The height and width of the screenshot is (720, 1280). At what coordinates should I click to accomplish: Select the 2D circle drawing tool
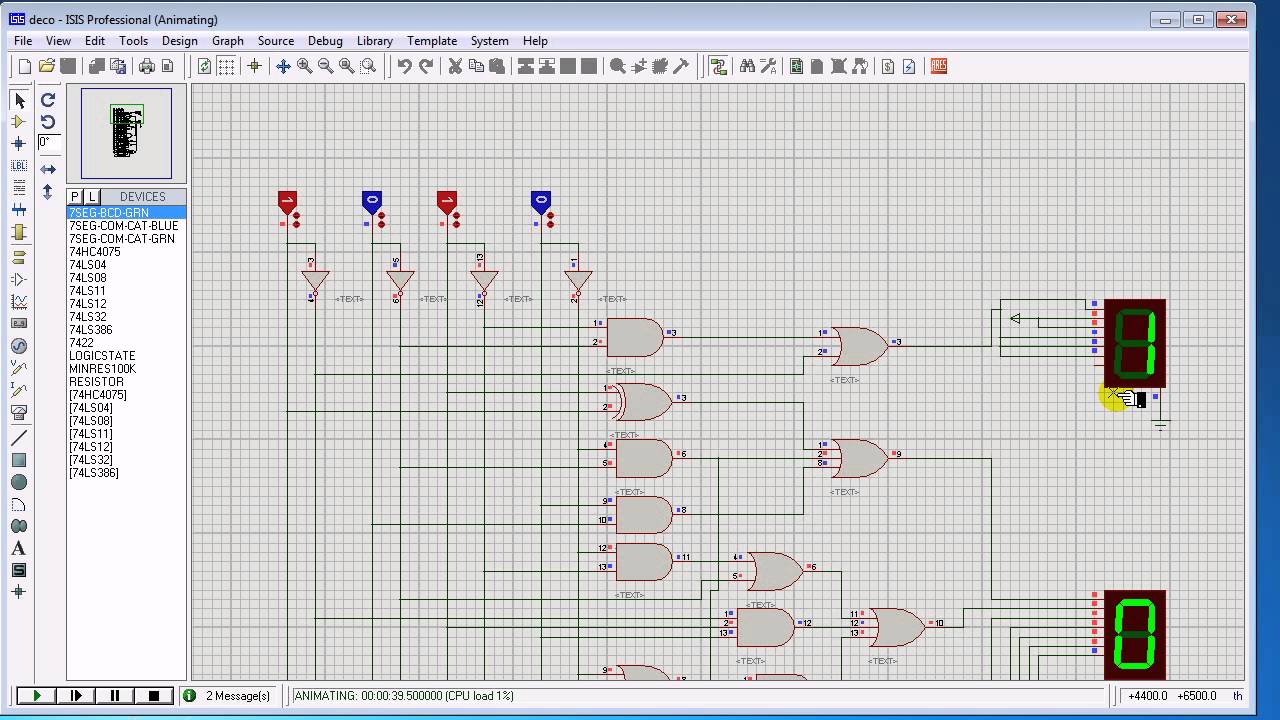(x=19, y=482)
